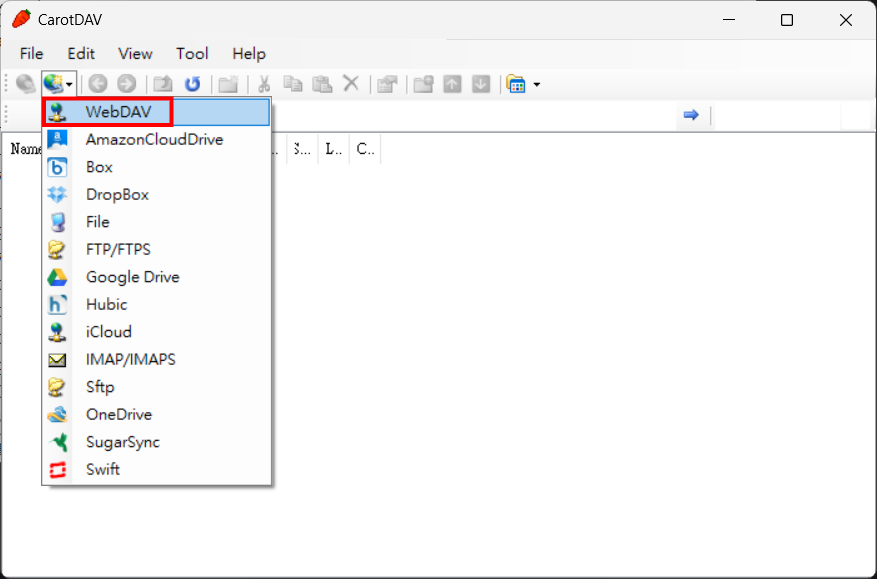The image size is (877, 579).
Task: Choose Sftp from the list
Action: 156,387
